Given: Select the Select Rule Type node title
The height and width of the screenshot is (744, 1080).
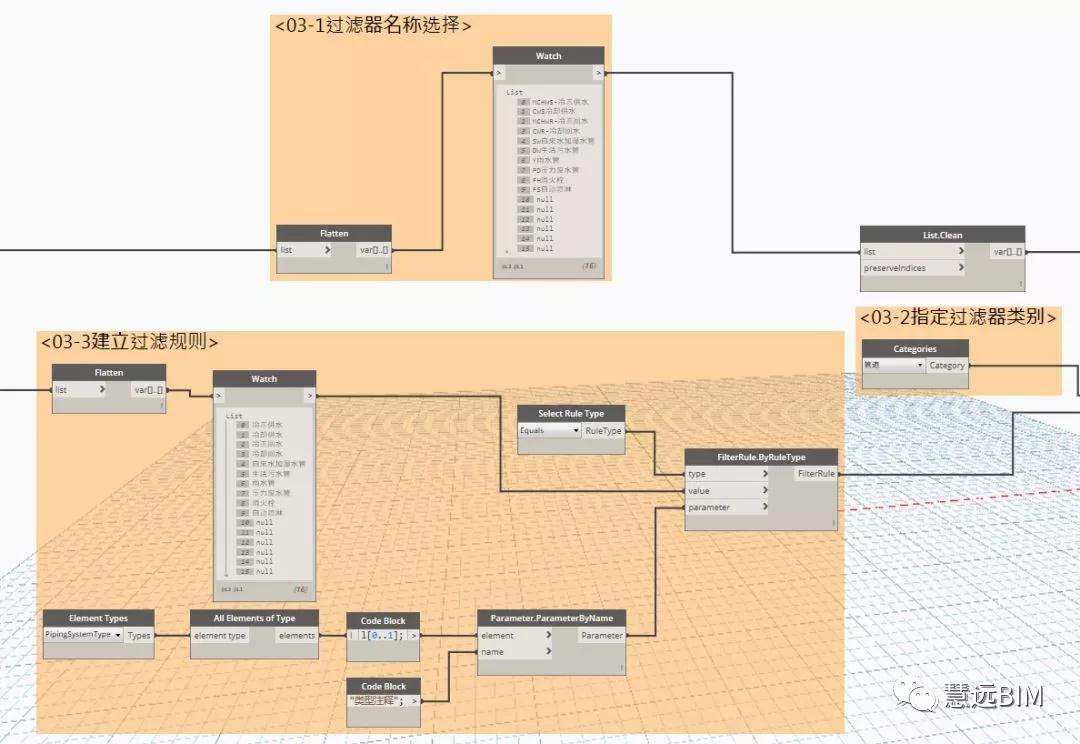Looking at the screenshot, I should [x=571, y=413].
